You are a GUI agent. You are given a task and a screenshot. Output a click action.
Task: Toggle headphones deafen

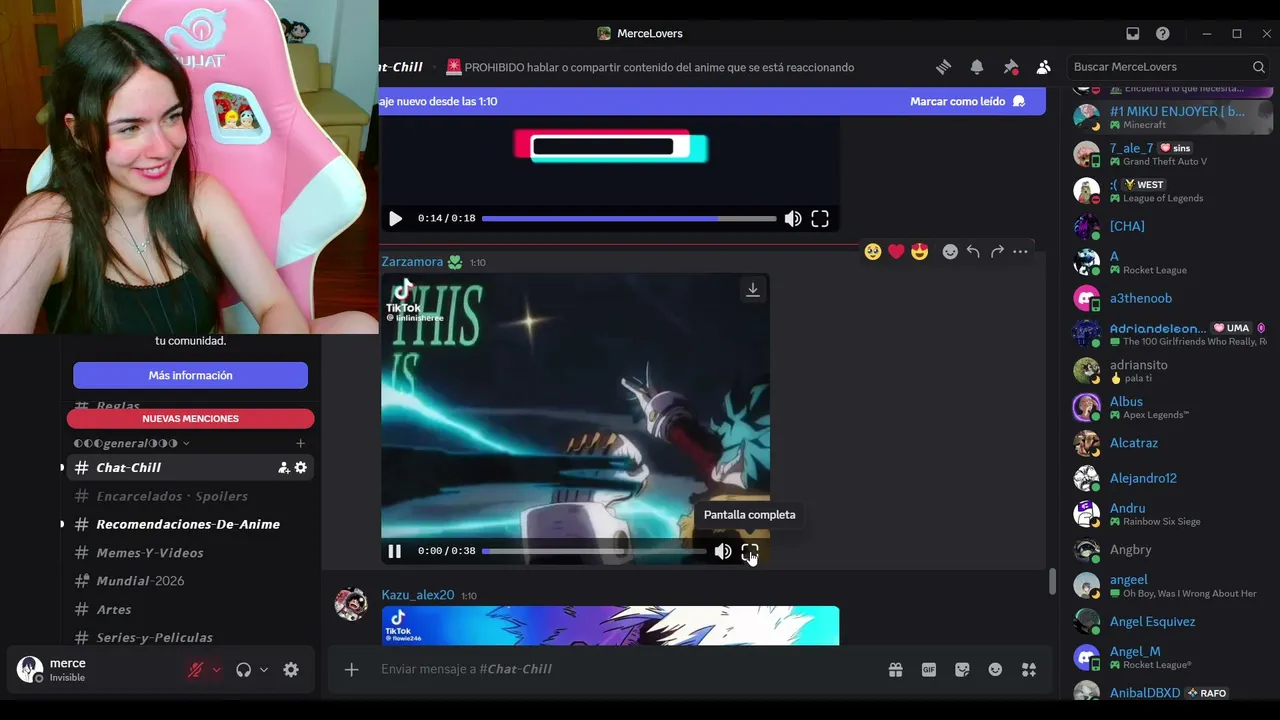[x=243, y=670]
